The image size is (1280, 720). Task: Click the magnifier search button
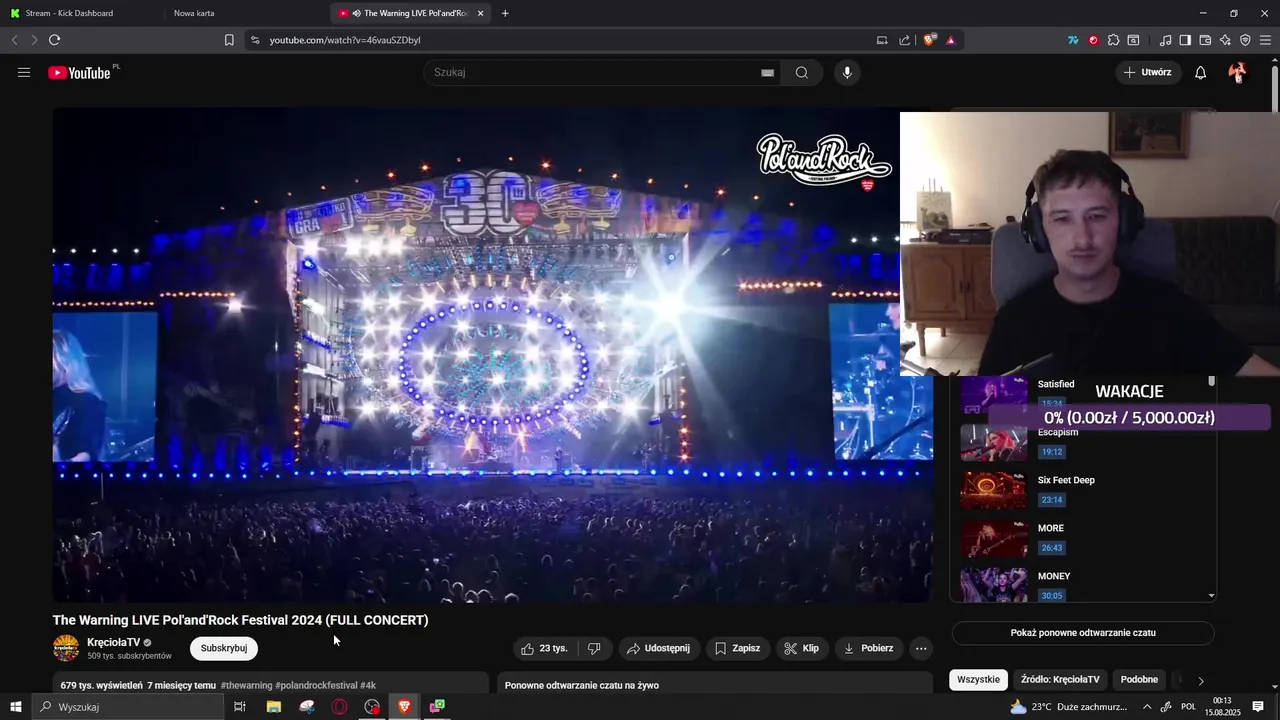coord(802,72)
